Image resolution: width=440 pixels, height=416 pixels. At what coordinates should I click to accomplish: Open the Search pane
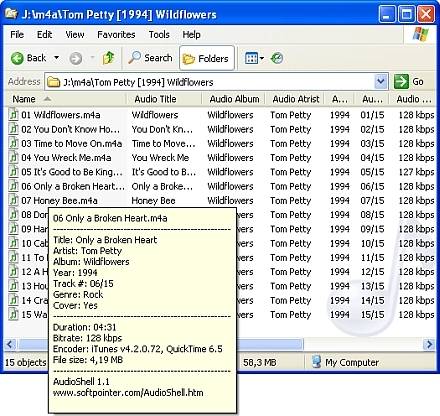click(150, 58)
